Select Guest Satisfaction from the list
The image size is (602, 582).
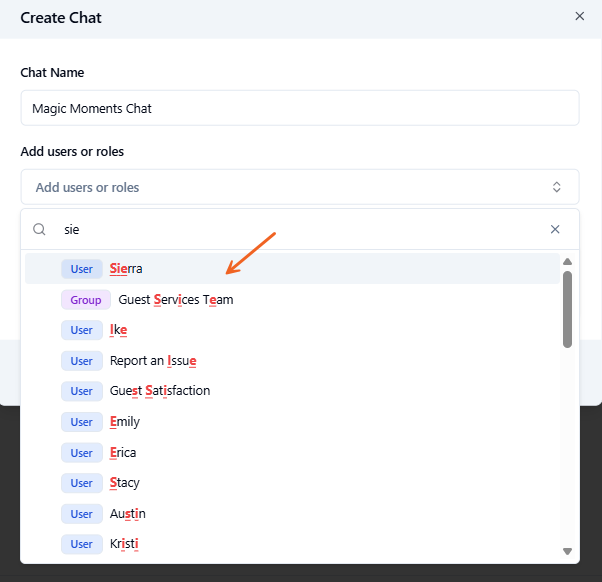[x=159, y=391]
